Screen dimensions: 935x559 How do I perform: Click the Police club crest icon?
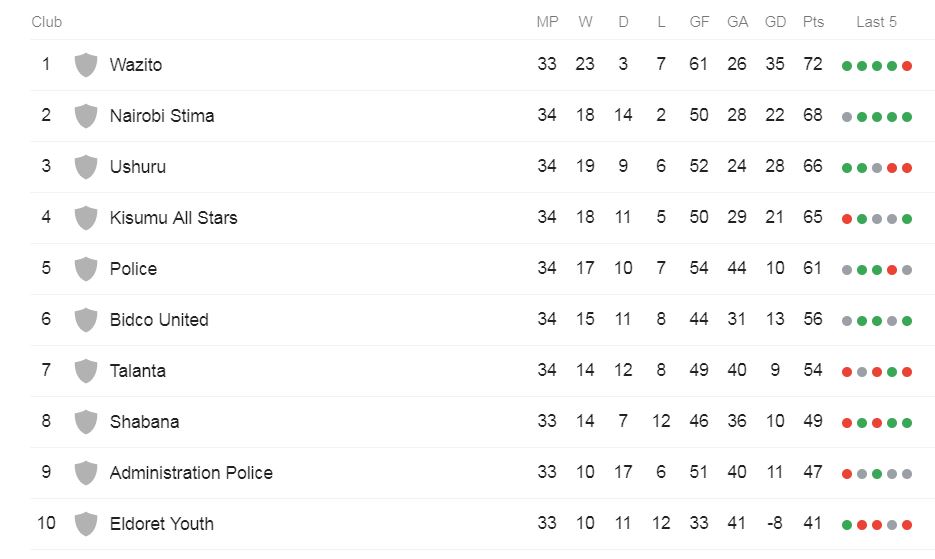[86, 269]
